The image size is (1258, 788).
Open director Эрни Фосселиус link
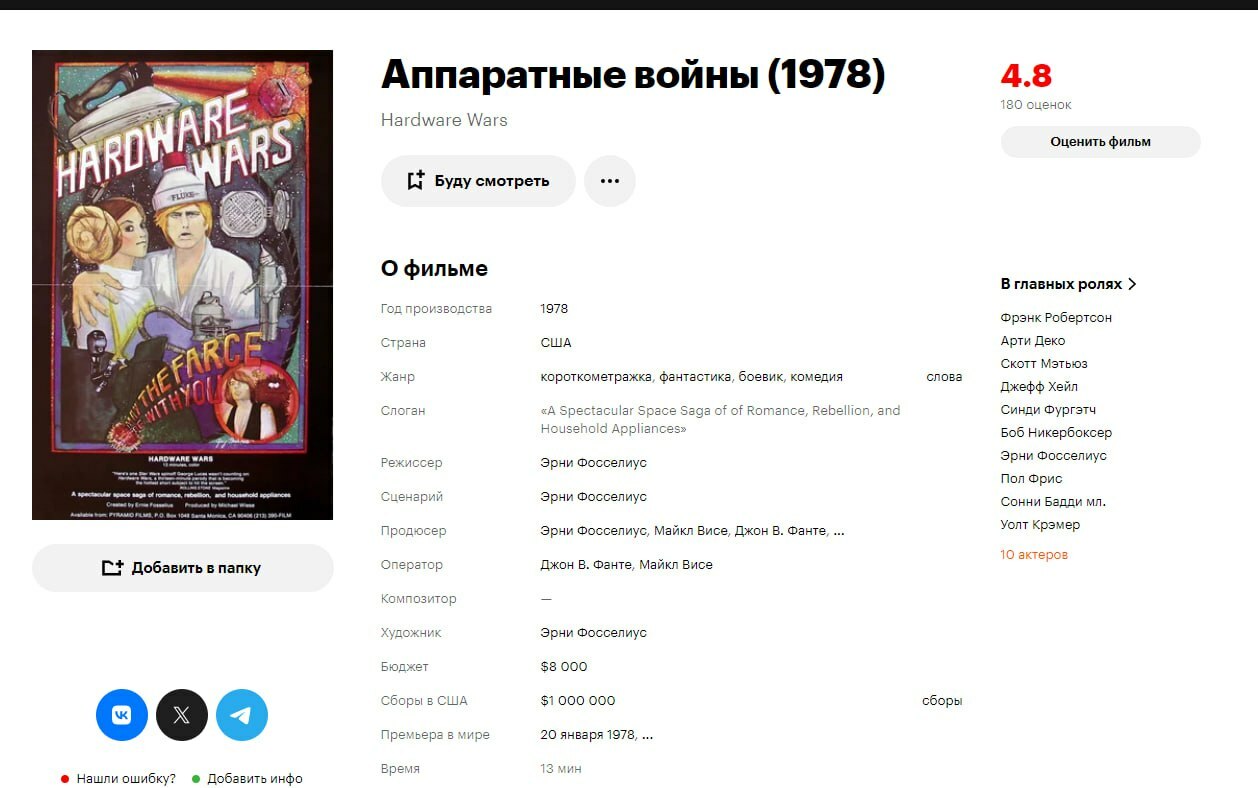pos(593,463)
